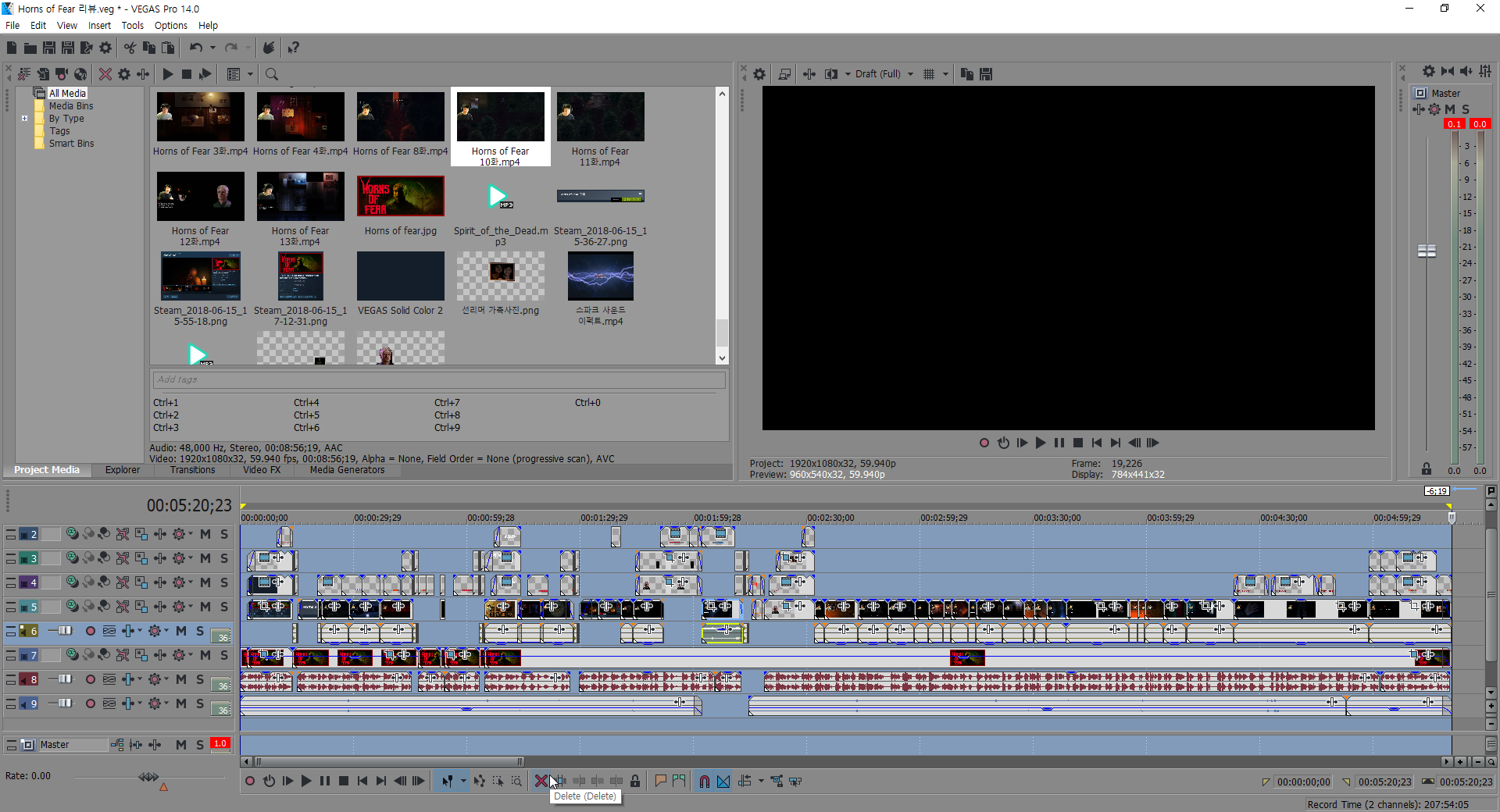This screenshot has height=812, width=1500.
Task: Toggle Loop Playback in timeline transport
Action: click(269, 781)
